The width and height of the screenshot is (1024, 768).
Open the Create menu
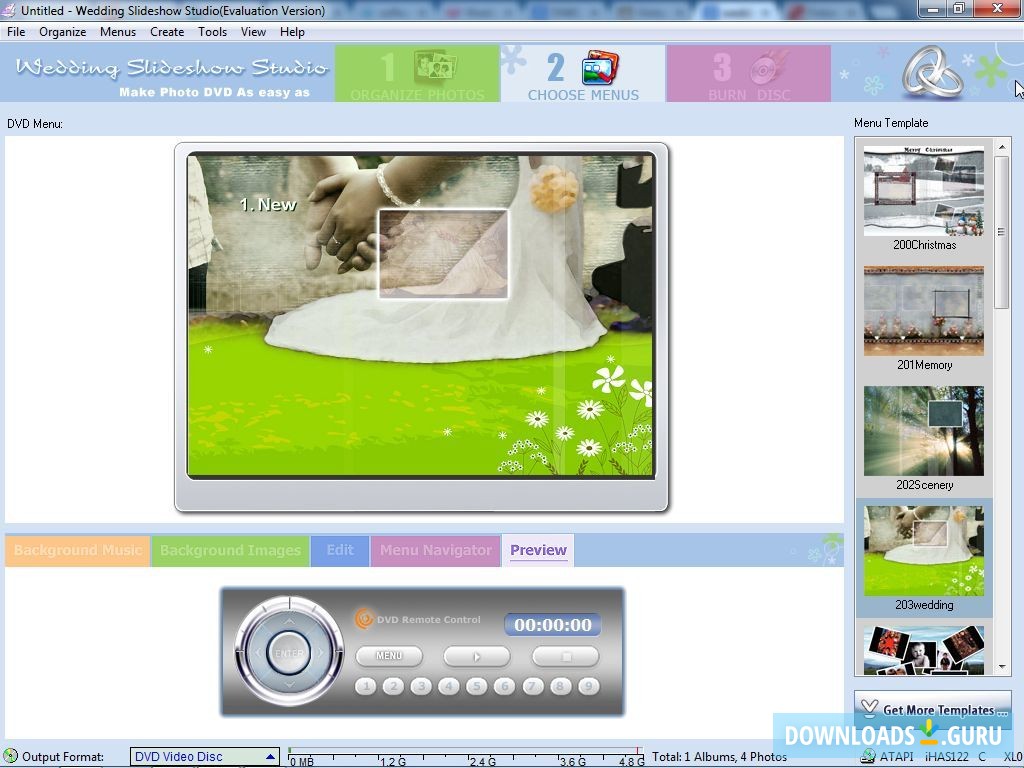click(167, 32)
